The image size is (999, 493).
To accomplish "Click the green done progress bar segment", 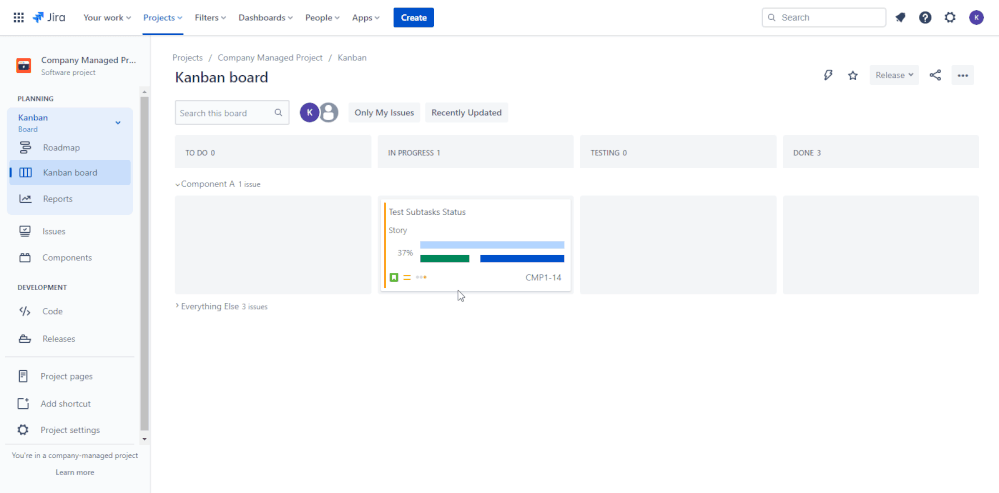I will [x=445, y=259].
